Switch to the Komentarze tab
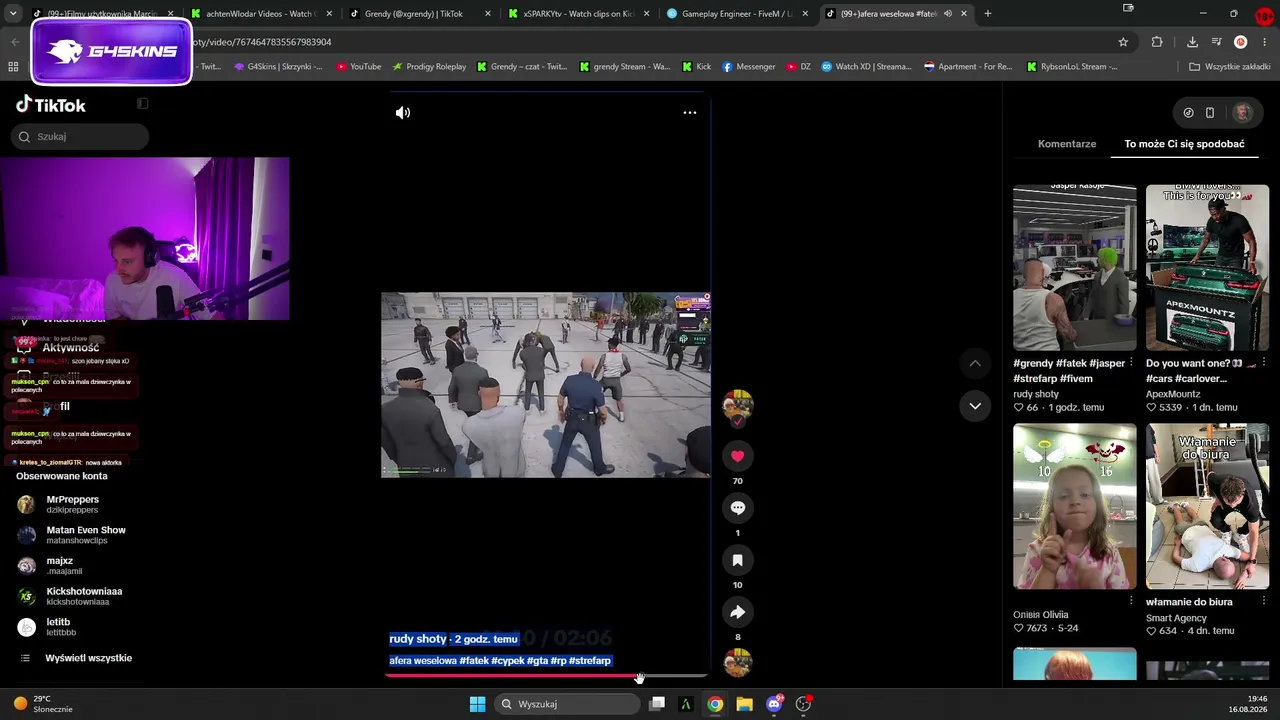1280x720 pixels. click(1067, 144)
